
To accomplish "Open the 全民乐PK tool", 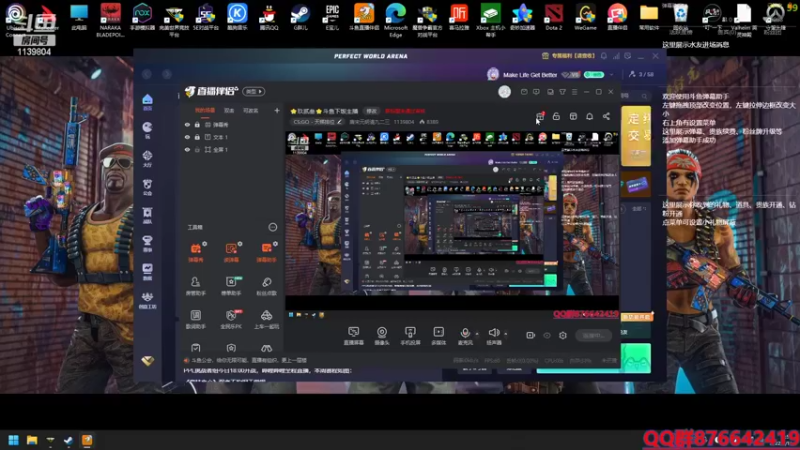I will [231, 319].
